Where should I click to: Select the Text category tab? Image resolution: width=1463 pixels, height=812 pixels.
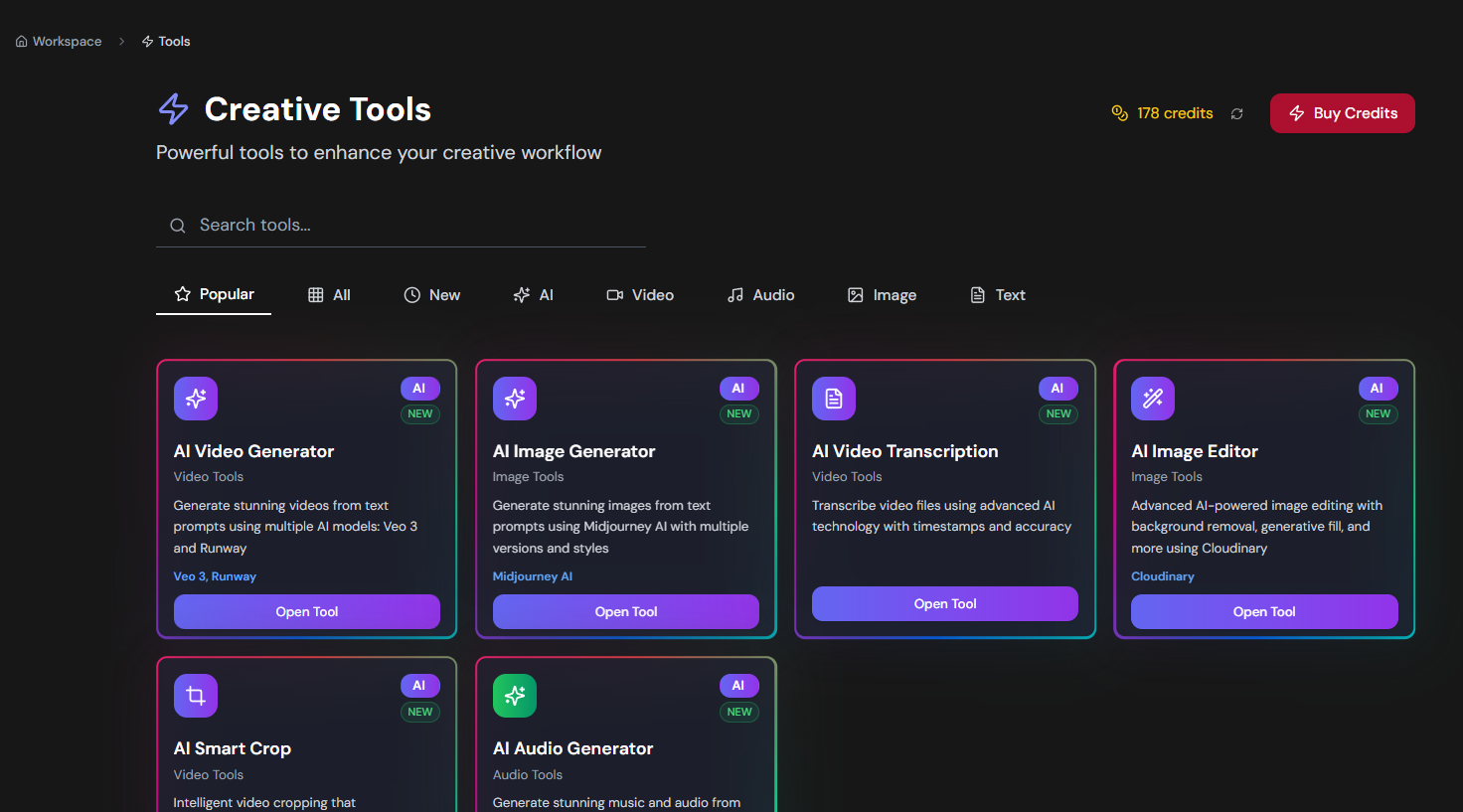[x=997, y=295]
